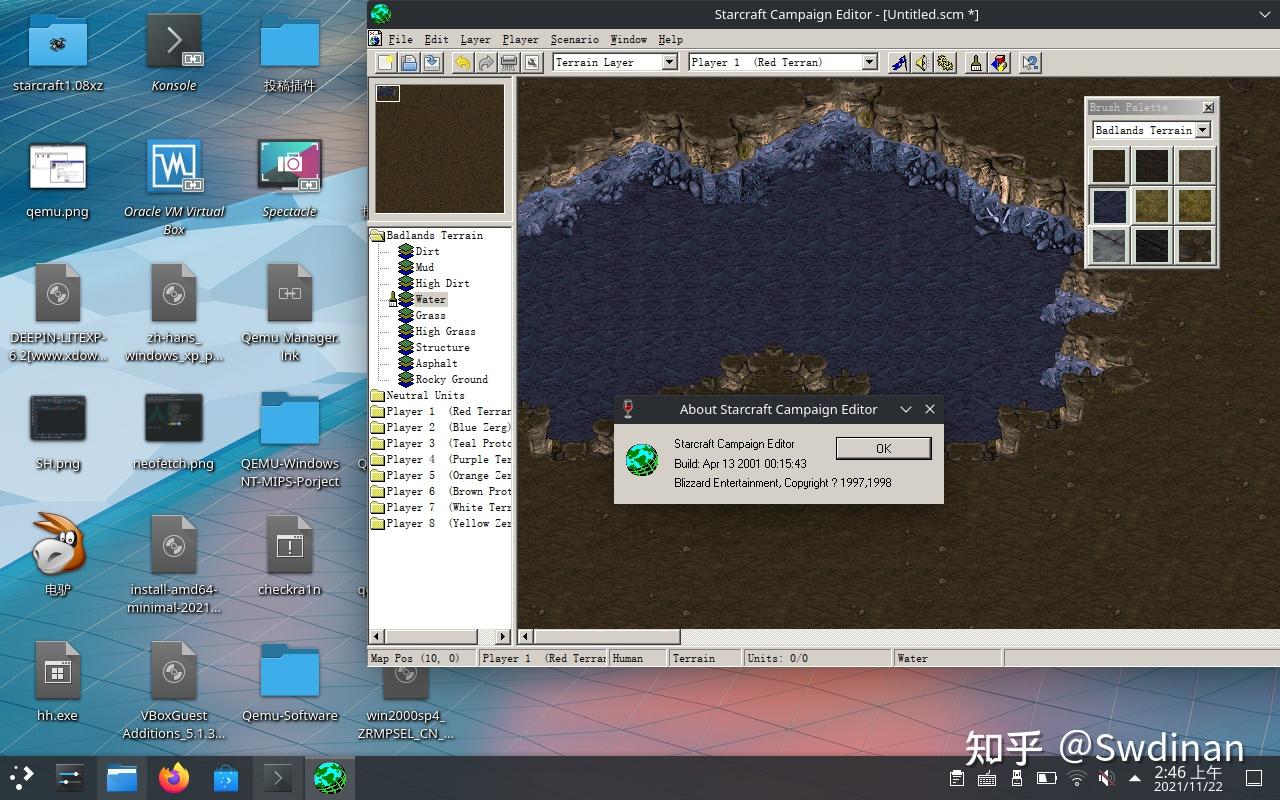Click the Show Desktop tray button
1280x800 pixels.
point(1253,778)
